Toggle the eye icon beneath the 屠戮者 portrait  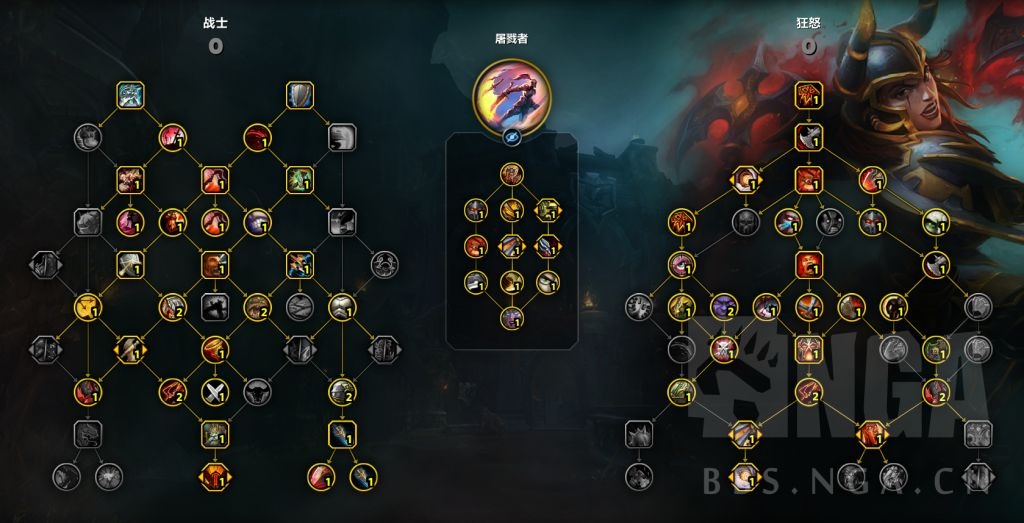click(511, 138)
